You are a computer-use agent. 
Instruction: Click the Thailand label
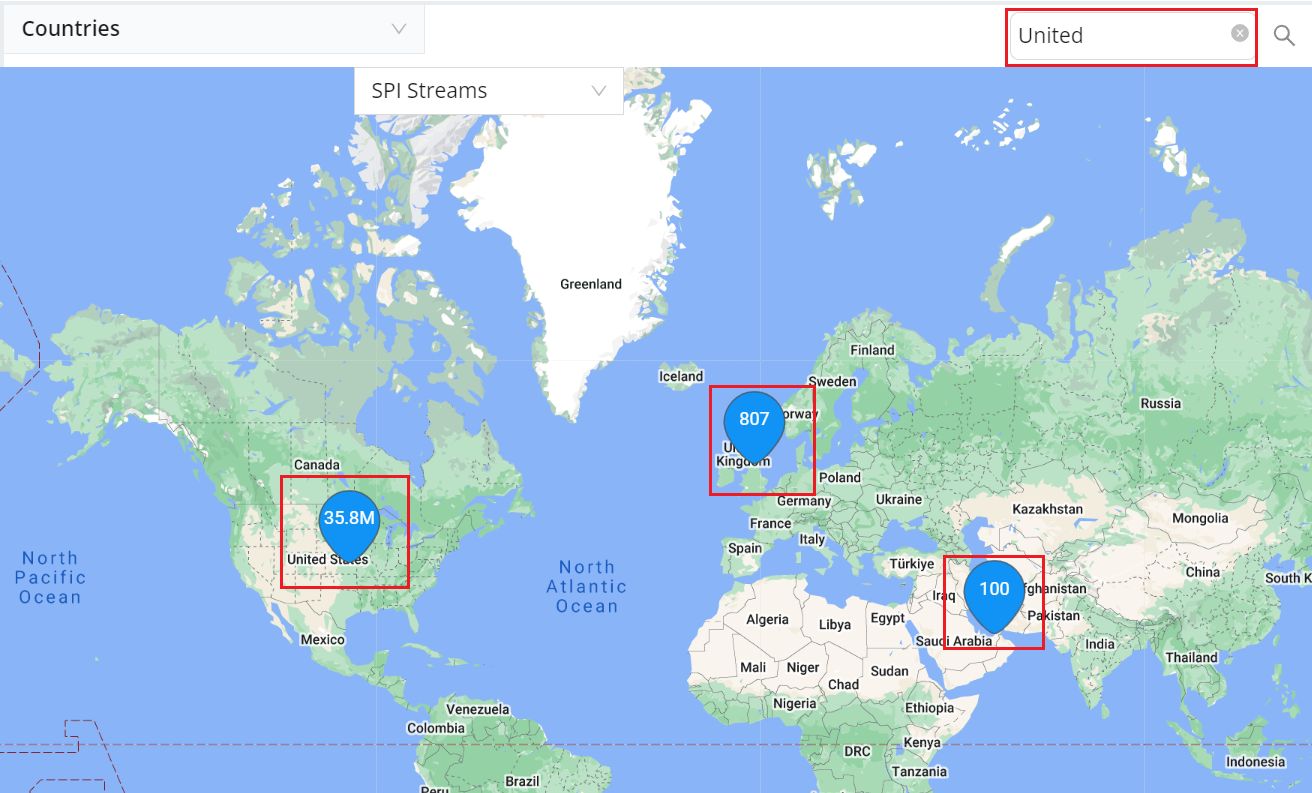pos(1192,658)
